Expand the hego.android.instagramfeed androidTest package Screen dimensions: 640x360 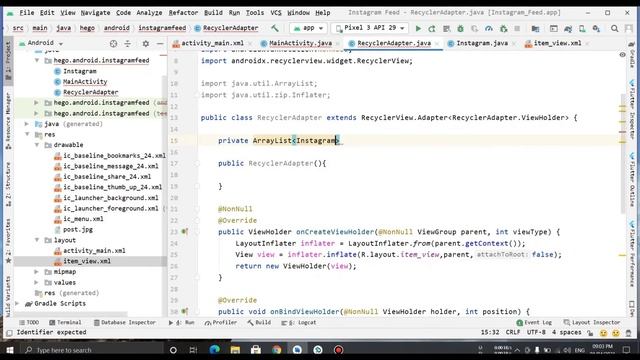click(37, 102)
